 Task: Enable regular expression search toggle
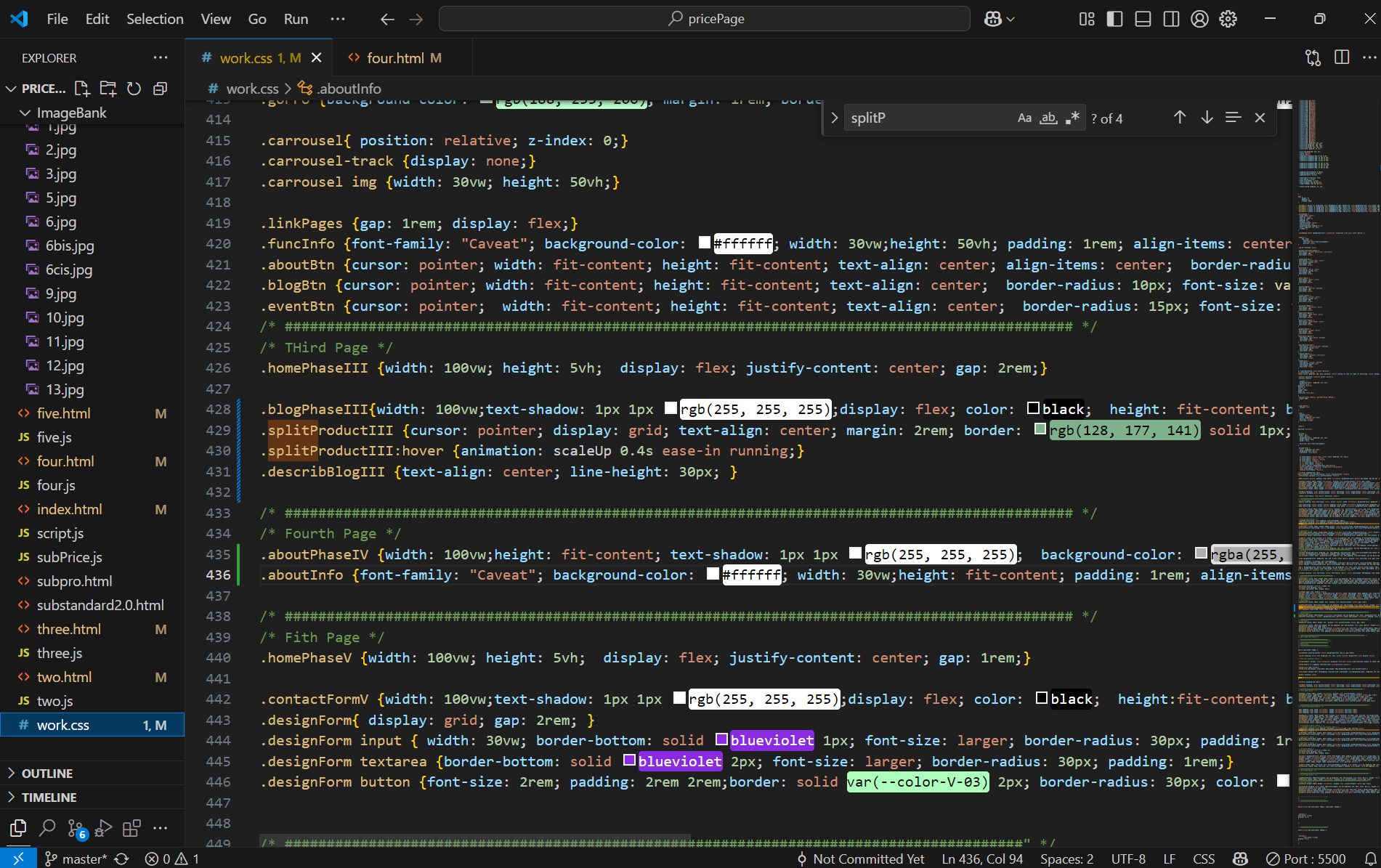pyautogui.click(x=1072, y=118)
